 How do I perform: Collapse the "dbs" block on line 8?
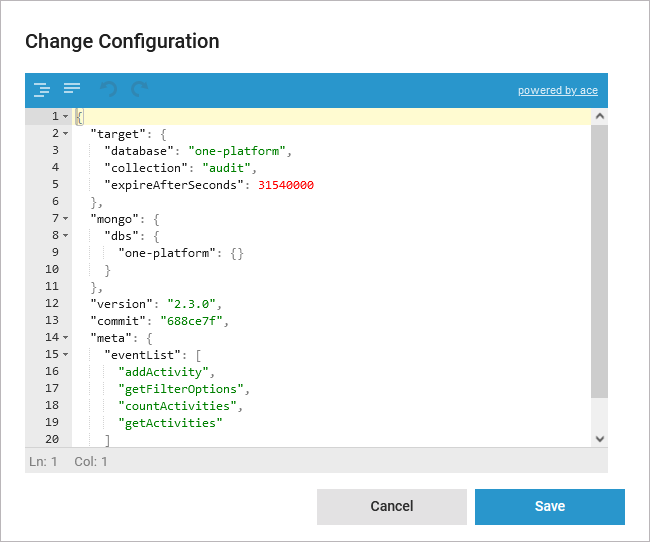pos(65,235)
